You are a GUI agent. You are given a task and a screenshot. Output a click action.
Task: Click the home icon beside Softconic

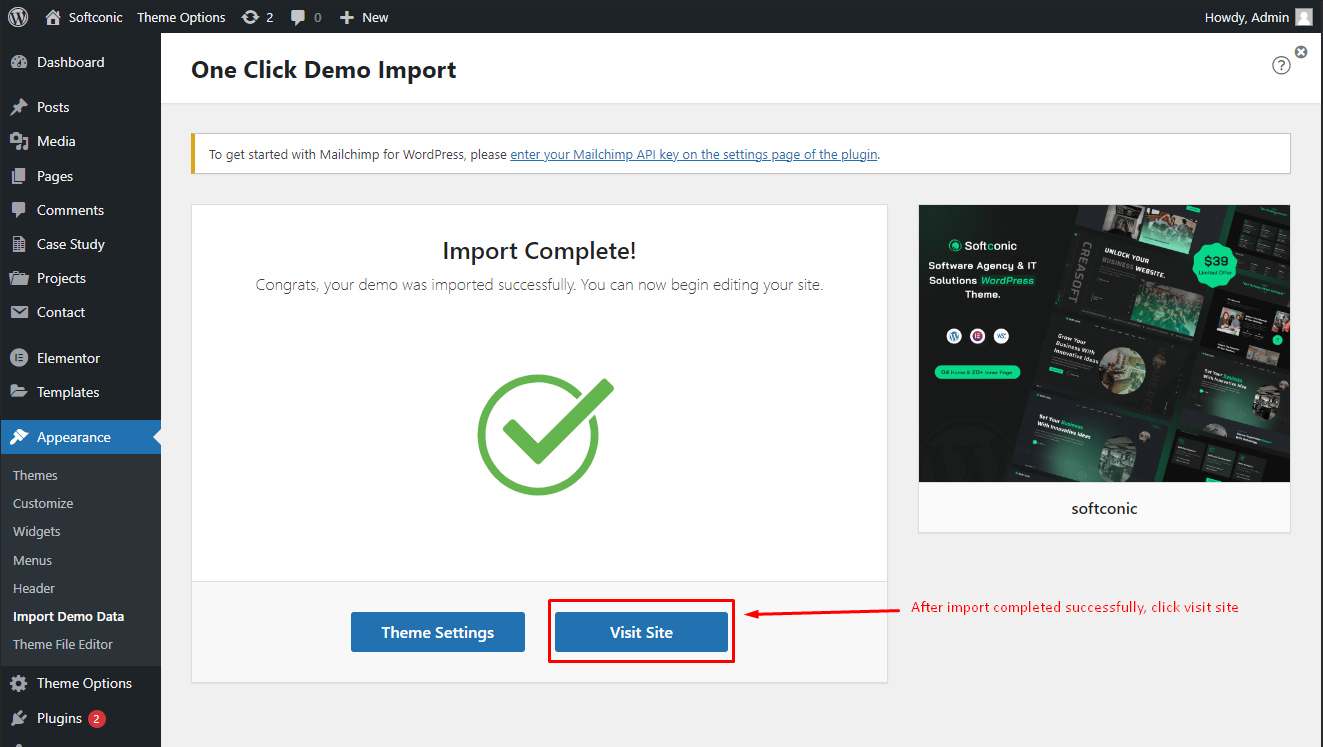[x=53, y=17]
